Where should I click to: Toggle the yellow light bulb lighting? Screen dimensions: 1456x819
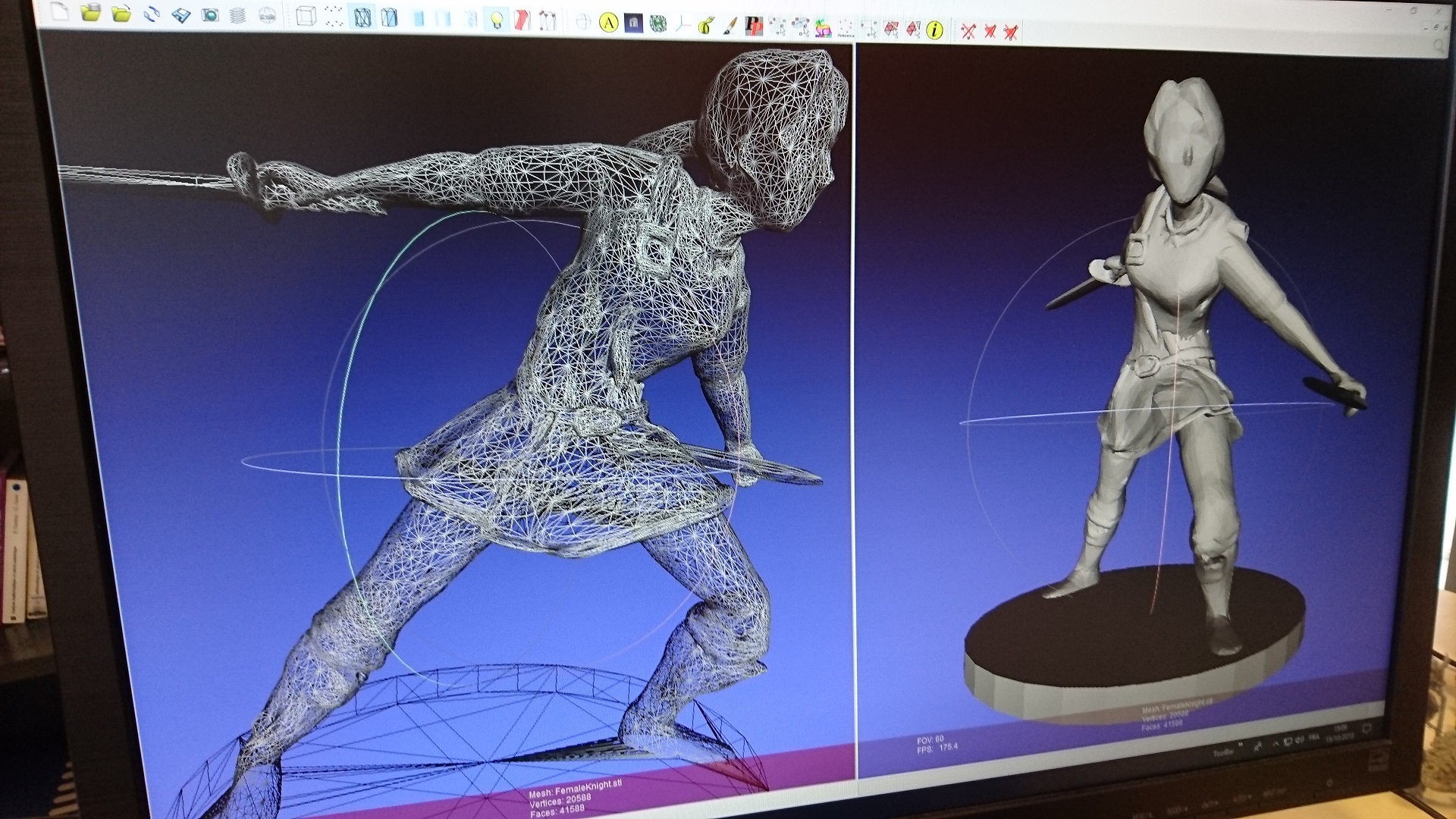click(496, 20)
